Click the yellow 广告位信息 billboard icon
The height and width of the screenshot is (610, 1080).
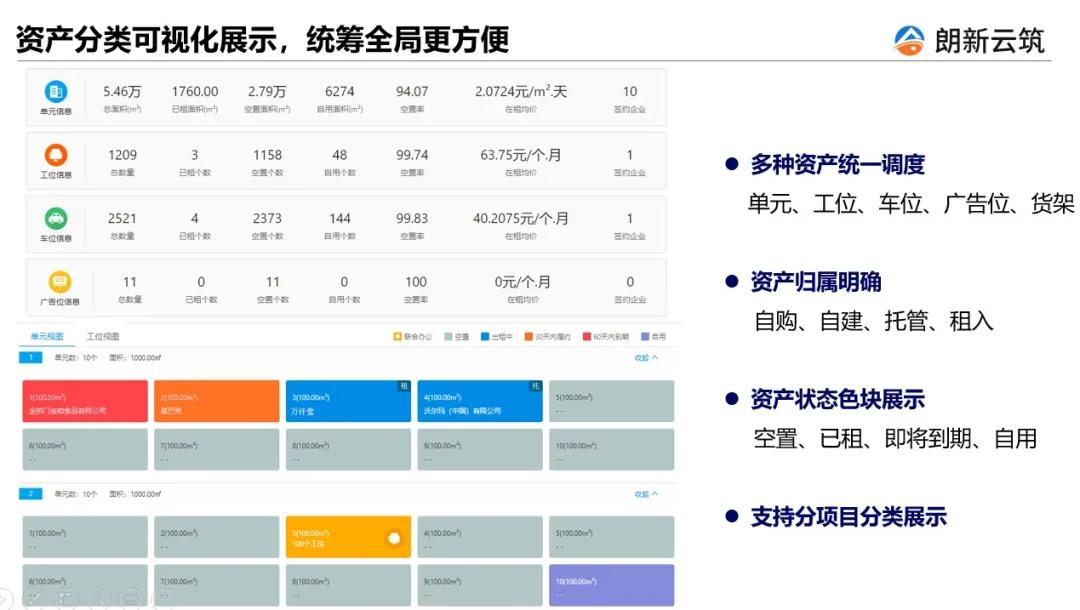[x=59, y=282]
